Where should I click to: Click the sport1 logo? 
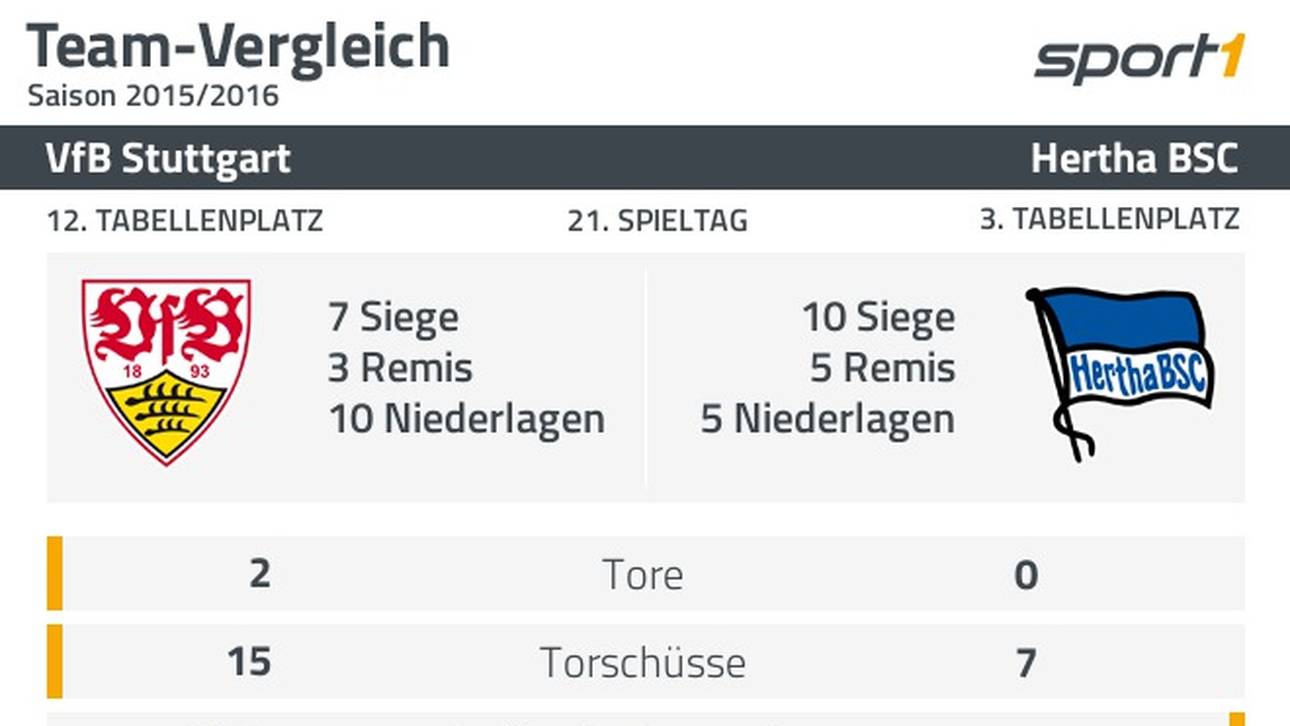coord(1139,60)
